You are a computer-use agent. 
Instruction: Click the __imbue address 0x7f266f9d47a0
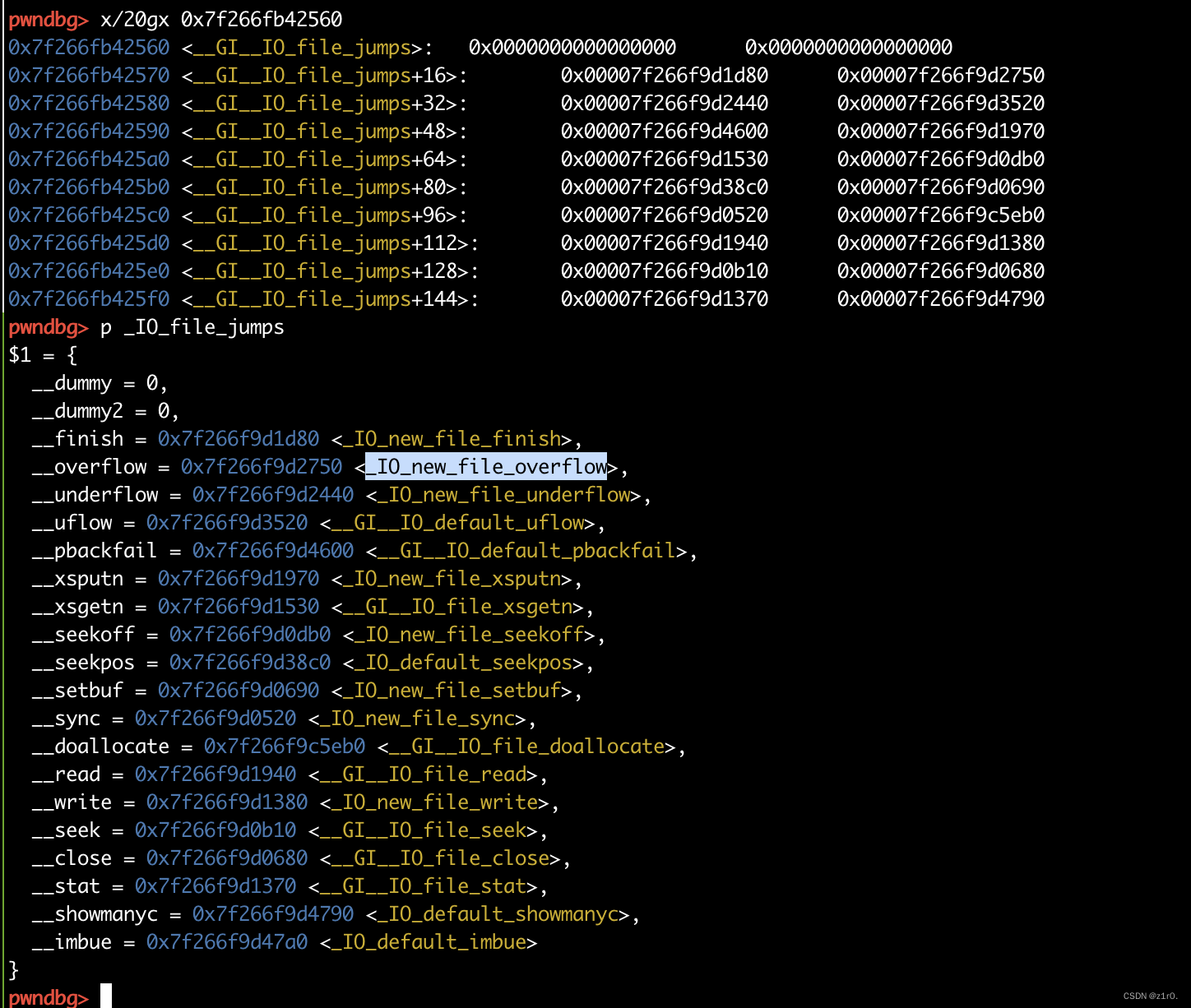pyautogui.click(x=227, y=941)
